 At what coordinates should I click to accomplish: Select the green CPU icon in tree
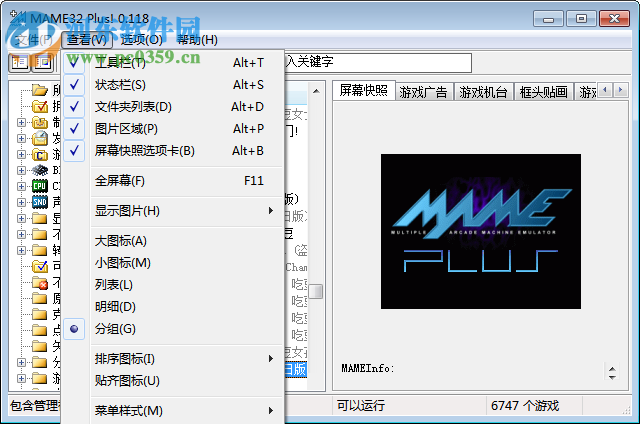[40, 186]
